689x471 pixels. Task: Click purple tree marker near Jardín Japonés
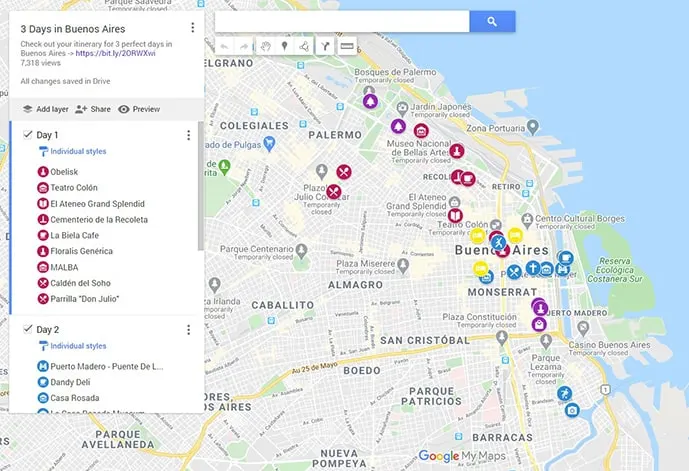tap(398, 126)
